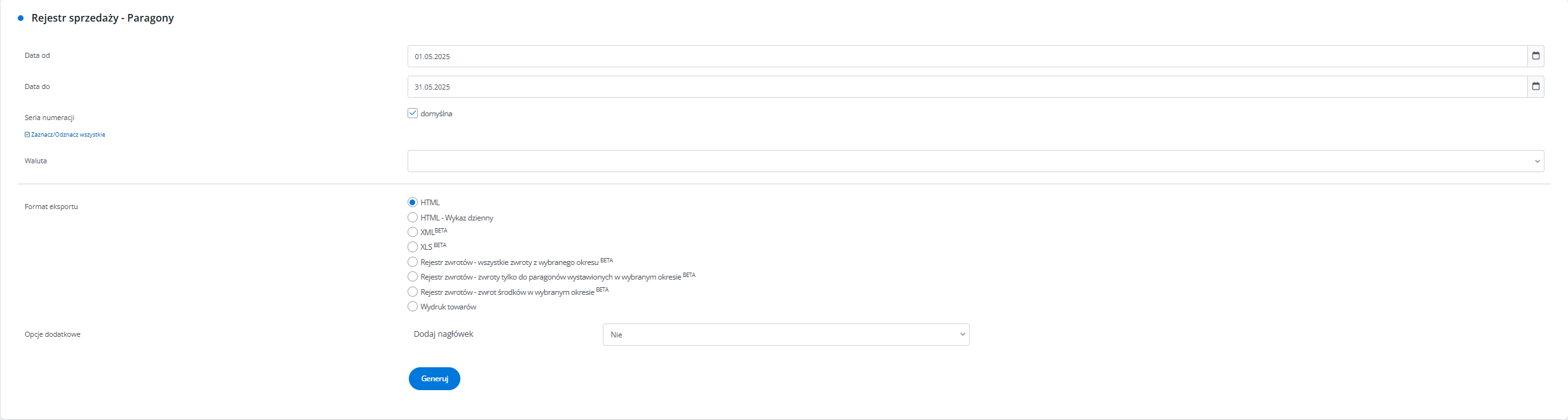
Task: Open calendar picker for Data do
Action: click(1536, 86)
